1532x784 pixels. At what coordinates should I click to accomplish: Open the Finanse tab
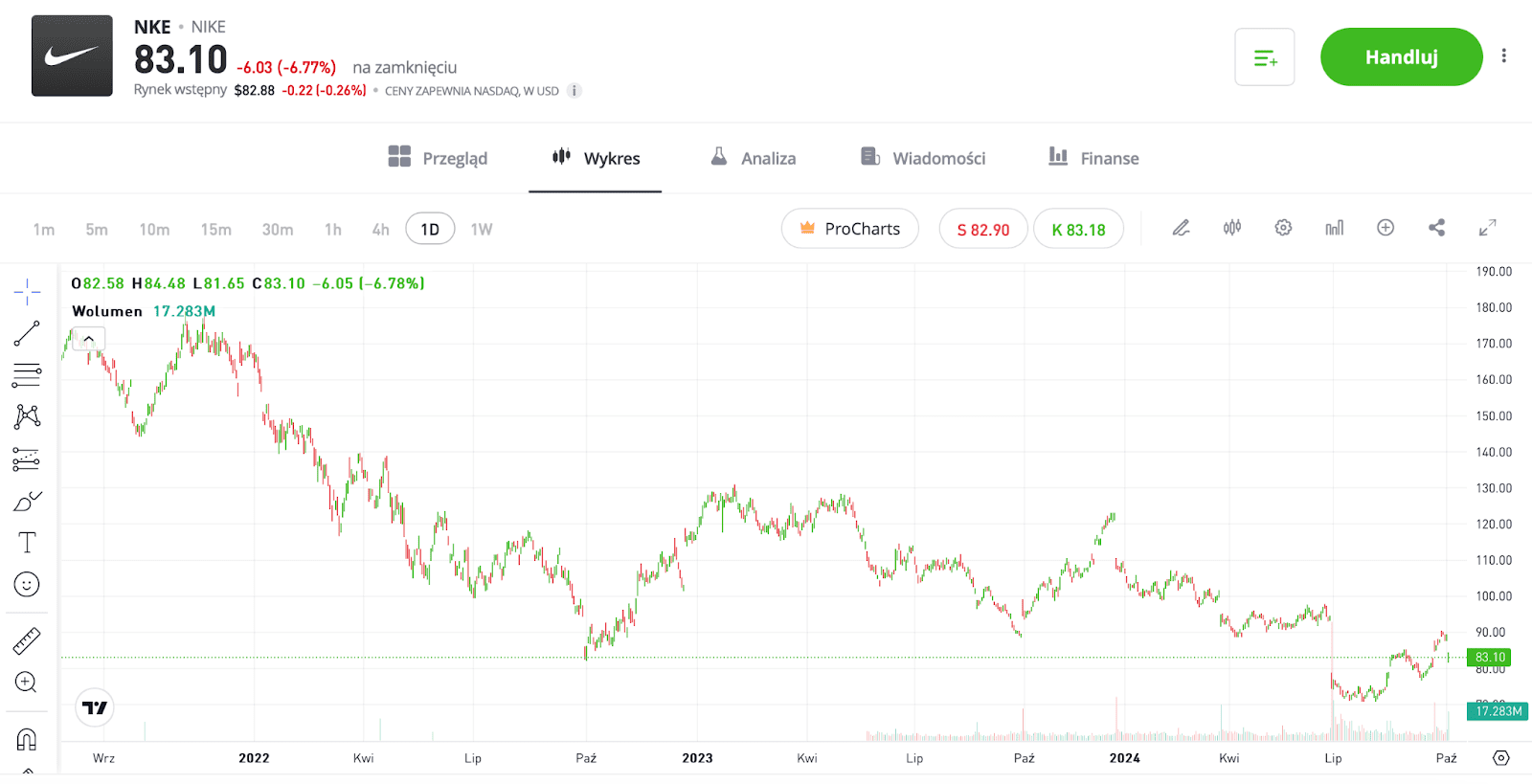coord(1093,158)
